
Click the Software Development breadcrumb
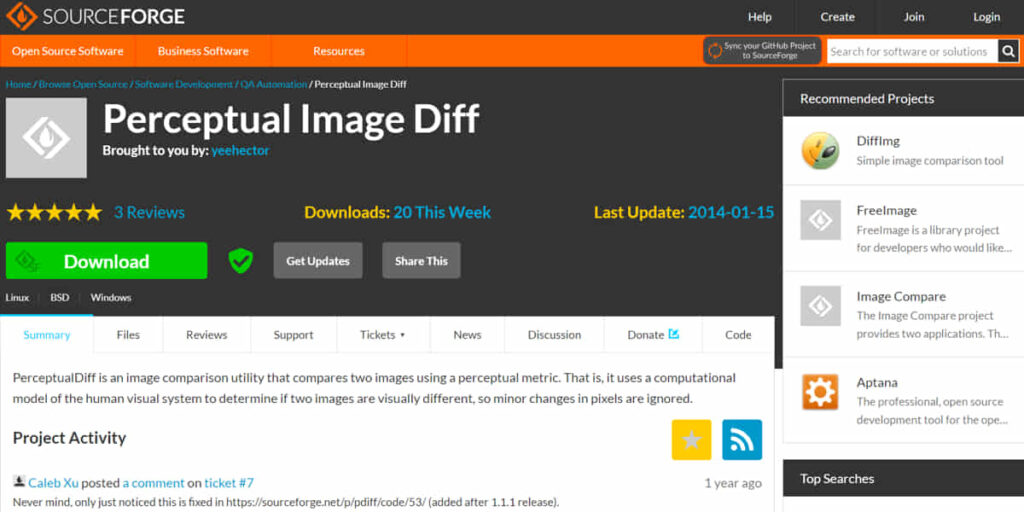[184, 84]
